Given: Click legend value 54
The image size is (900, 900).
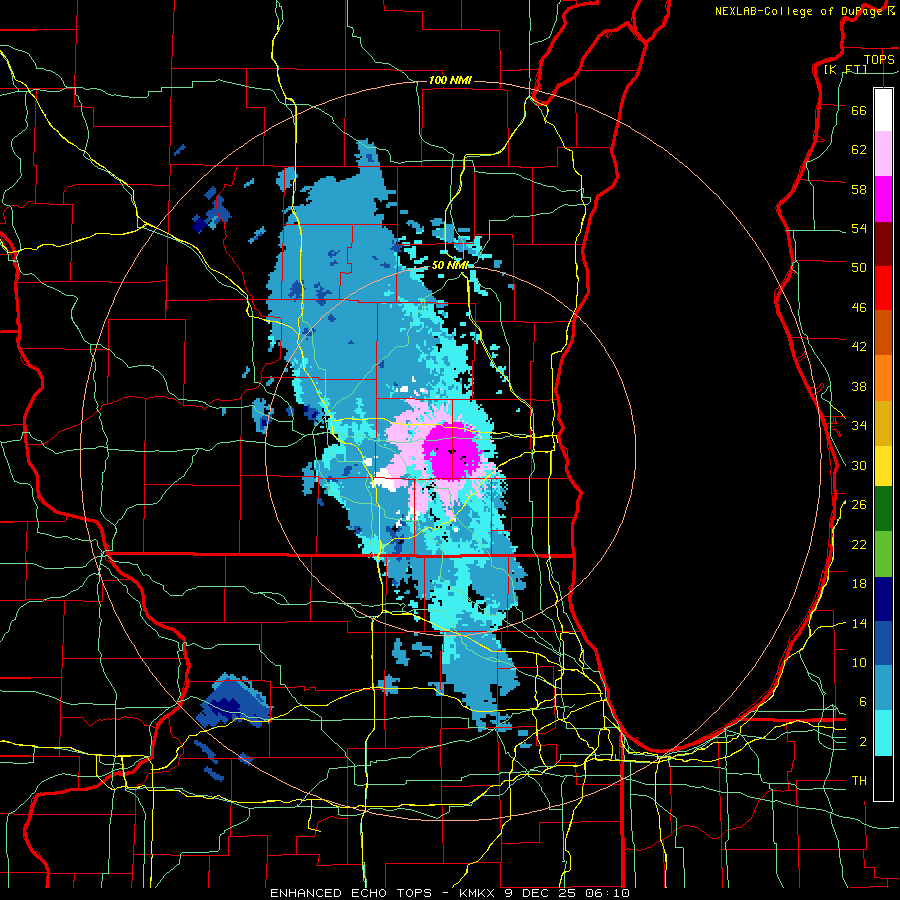Looking at the screenshot, I should (x=859, y=228).
